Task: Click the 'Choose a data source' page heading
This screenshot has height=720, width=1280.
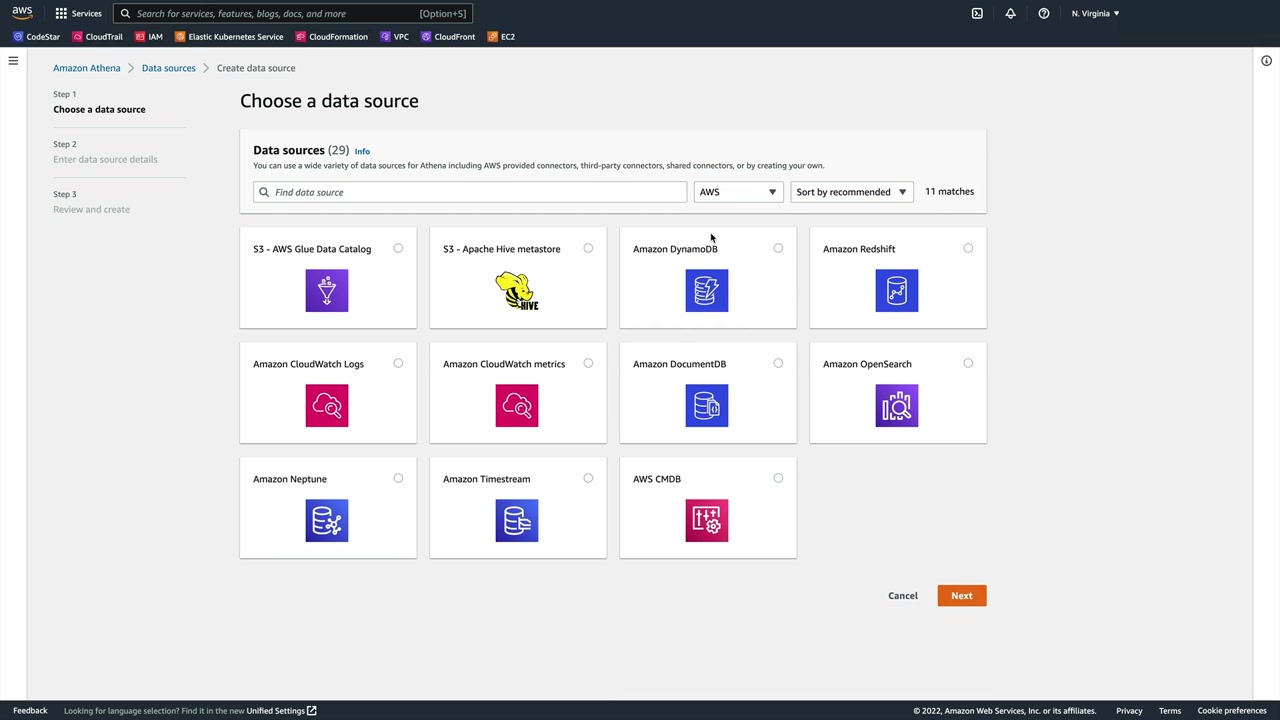Action: click(329, 101)
